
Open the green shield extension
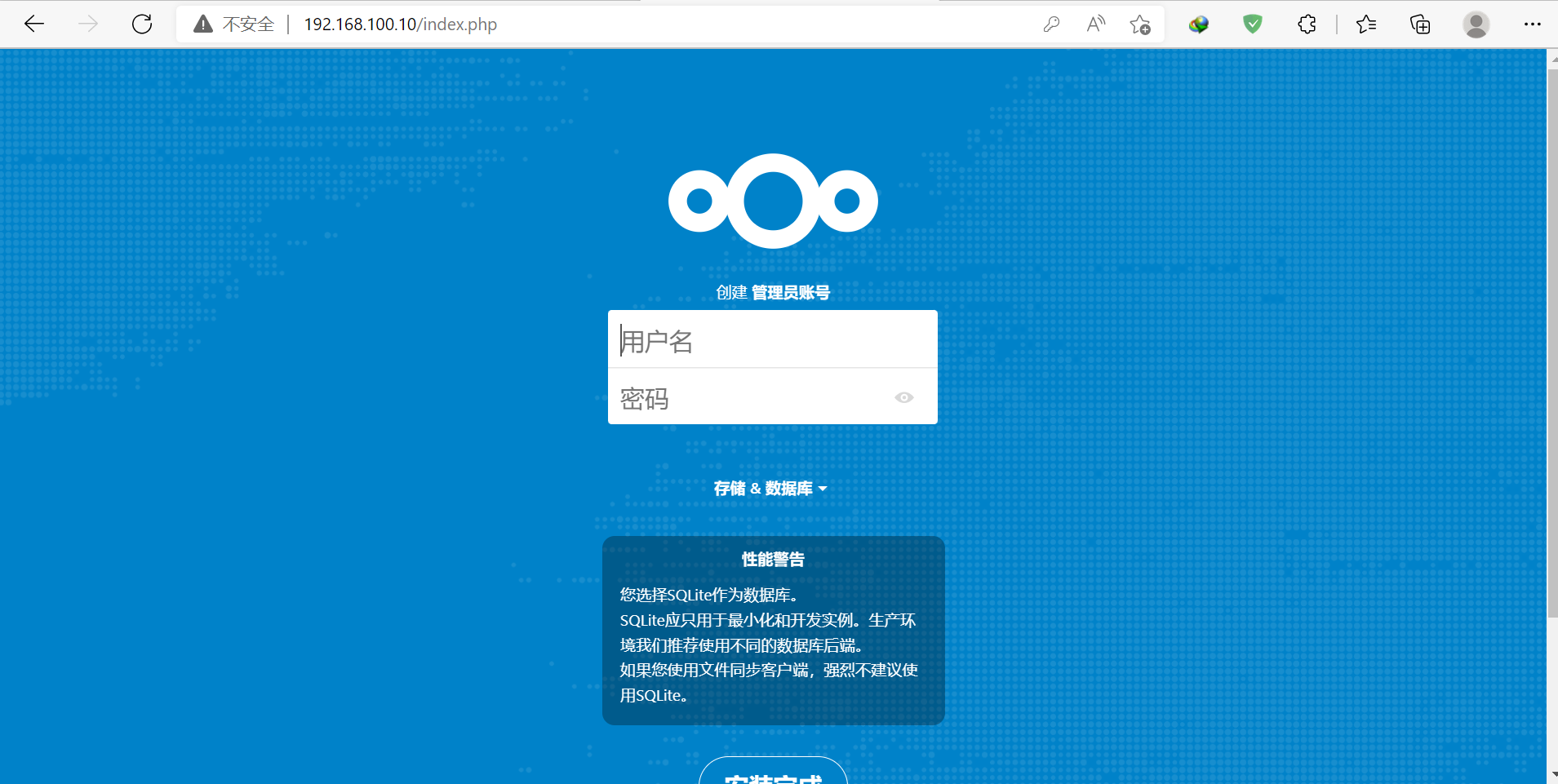pyautogui.click(x=1253, y=24)
